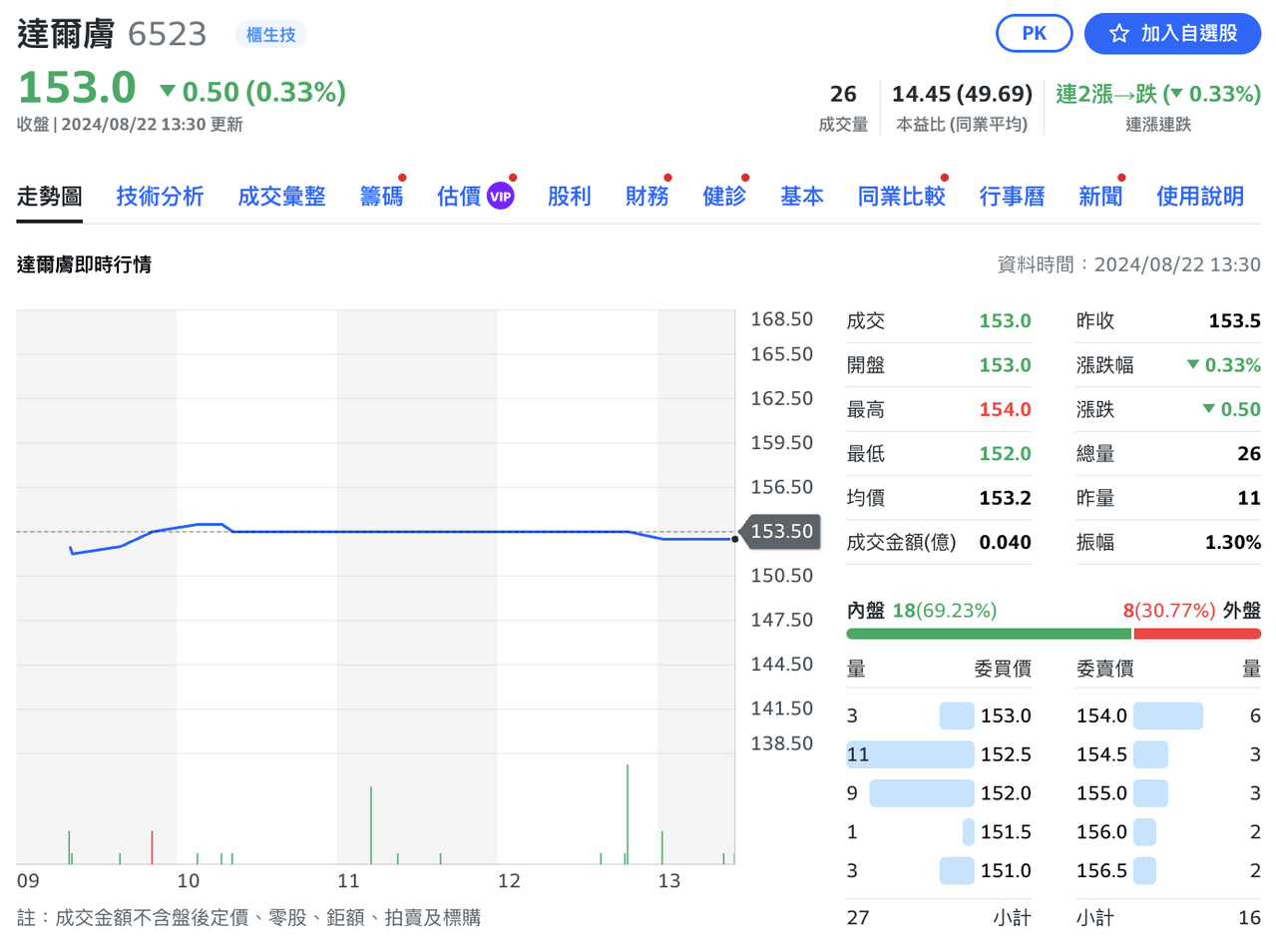Click the purple VIP badge beside 估價
The width and height of the screenshot is (1276, 952).
(x=501, y=197)
